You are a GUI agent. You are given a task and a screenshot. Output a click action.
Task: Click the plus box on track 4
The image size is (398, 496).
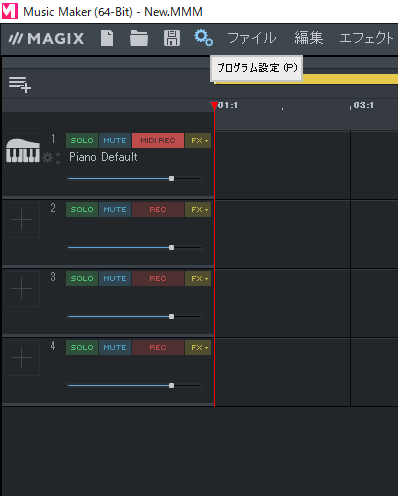(22, 358)
